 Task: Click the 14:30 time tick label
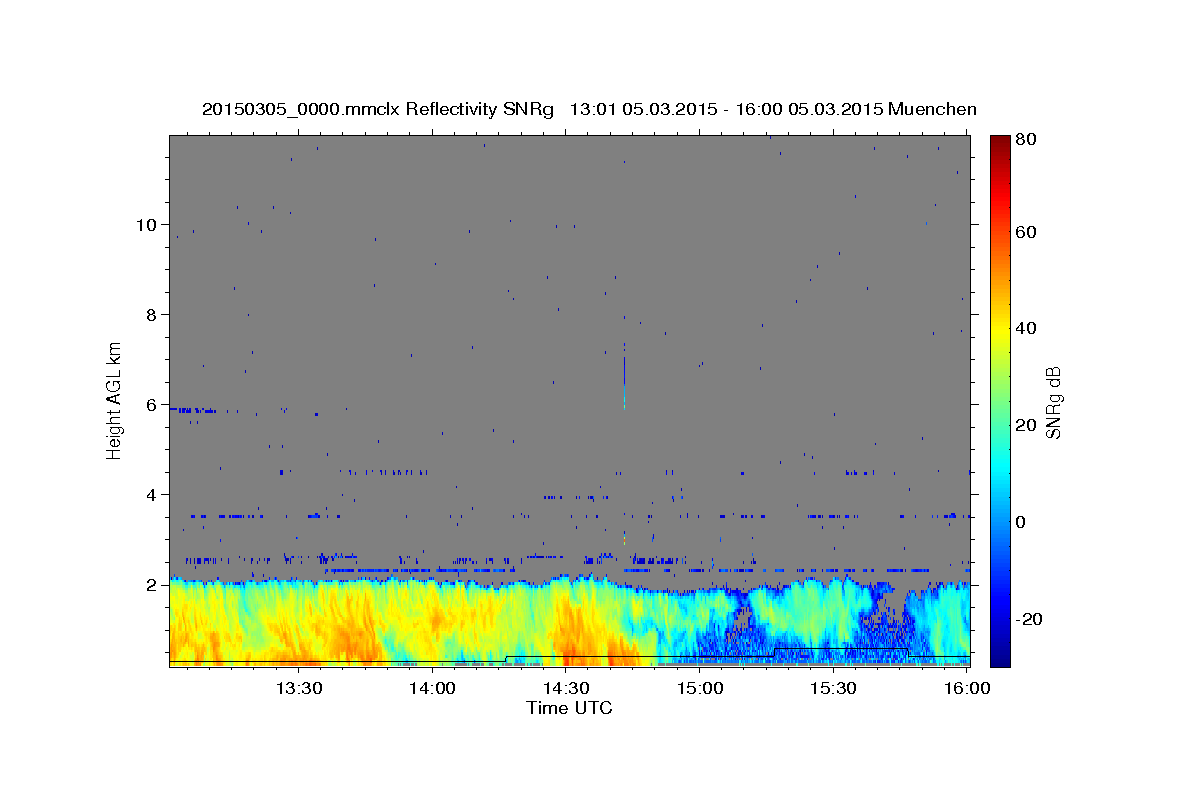[x=566, y=688]
